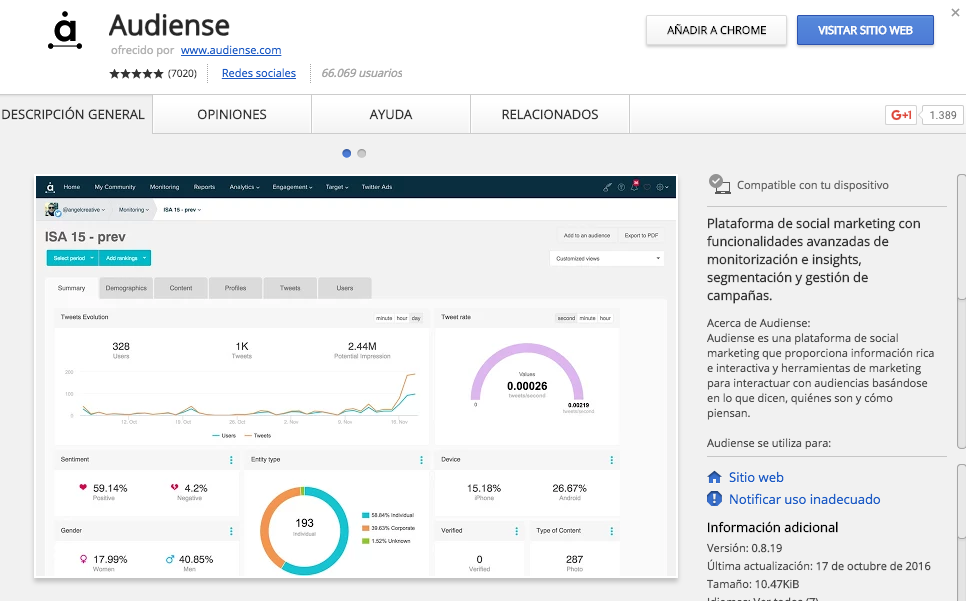Visit the www.audiense.com link
The height and width of the screenshot is (601, 966).
click(x=231, y=50)
